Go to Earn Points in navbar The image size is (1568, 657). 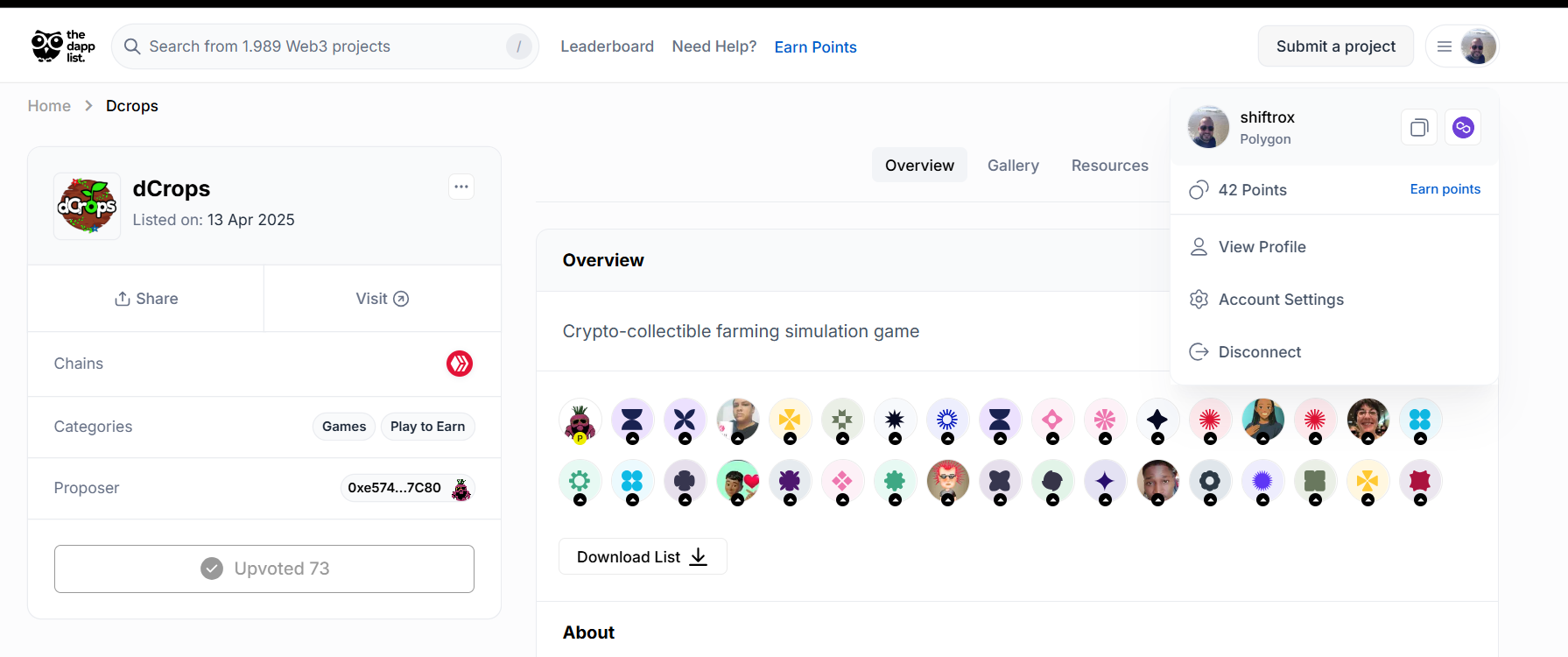(815, 47)
